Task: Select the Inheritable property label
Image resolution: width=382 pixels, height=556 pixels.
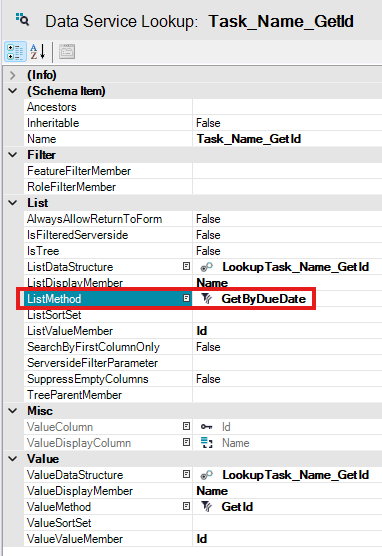Action: [x=53, y=123]
